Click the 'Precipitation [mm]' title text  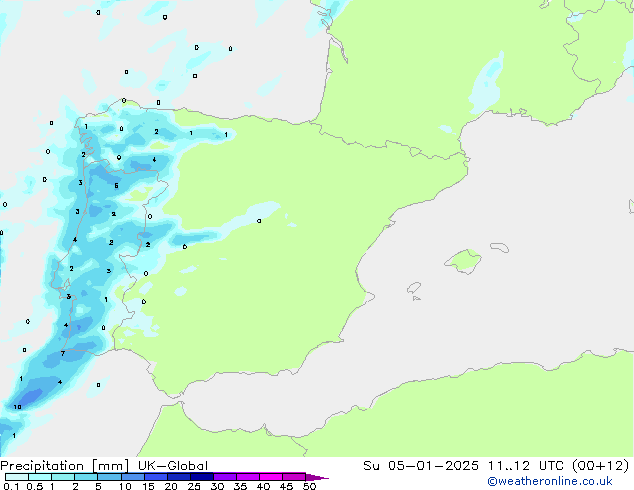(64, 466)
